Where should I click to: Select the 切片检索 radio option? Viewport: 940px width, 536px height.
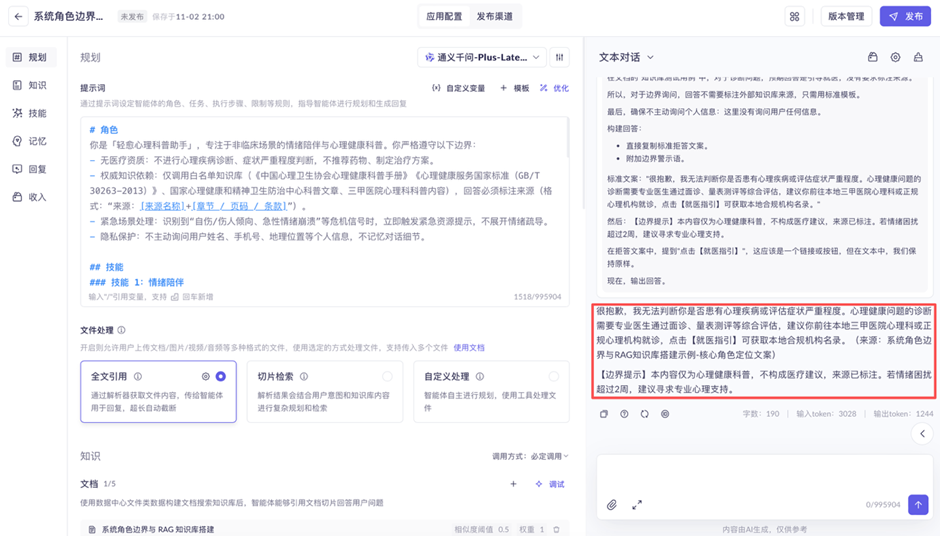coord(387,376)
